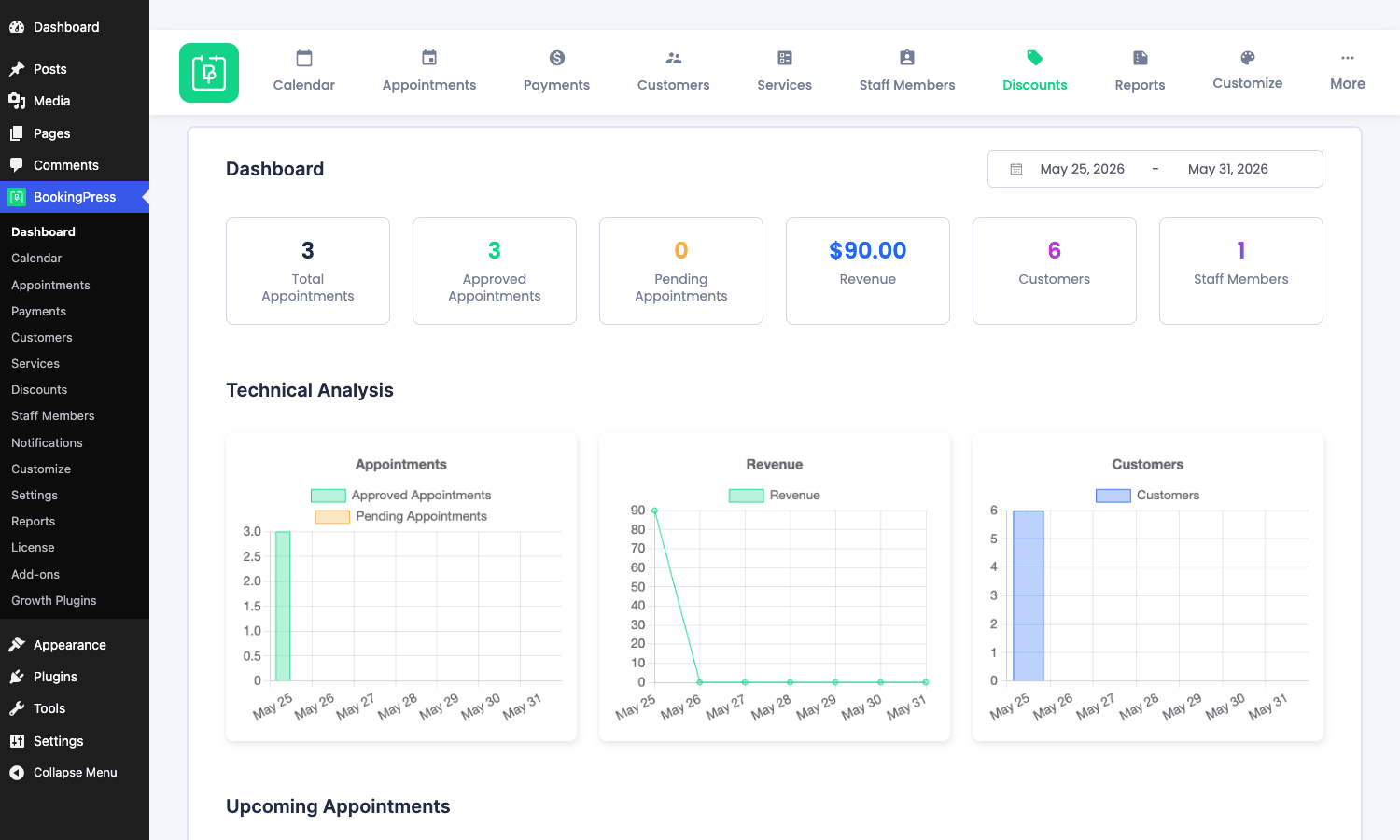Click the Payments dollar icon

(x=557, y=58)
